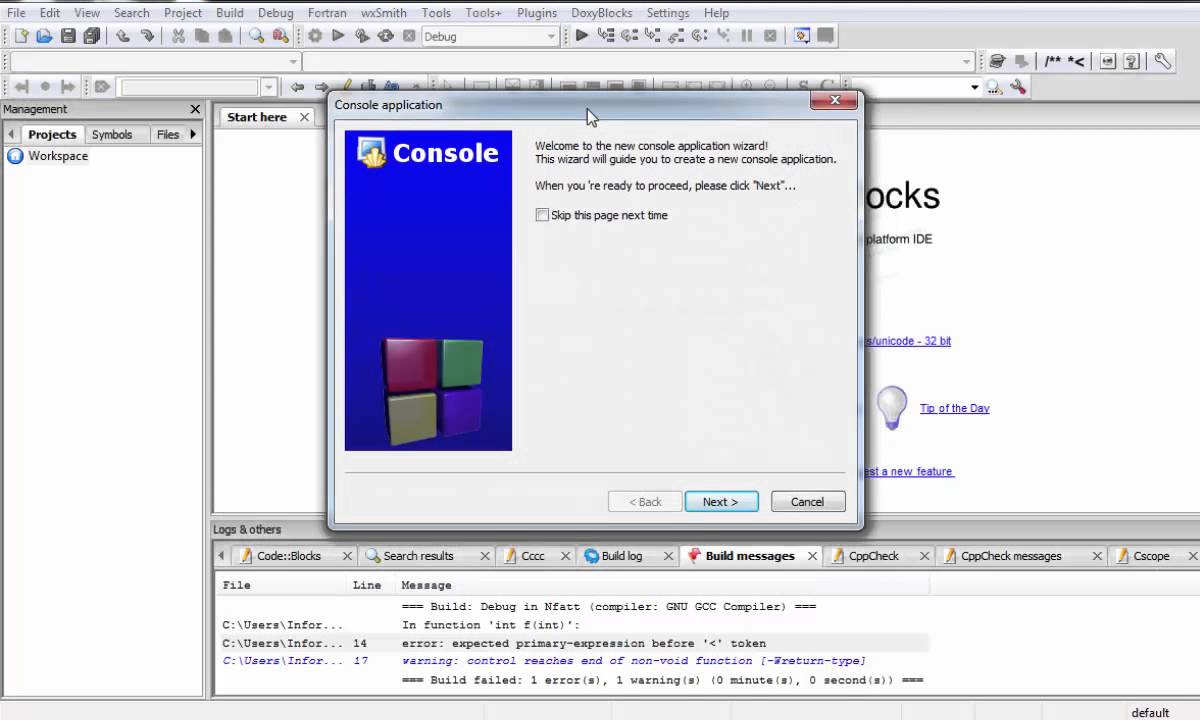Open the wxSmith menu
This screenshot has height=720, width=1200.
click(384, 13)
